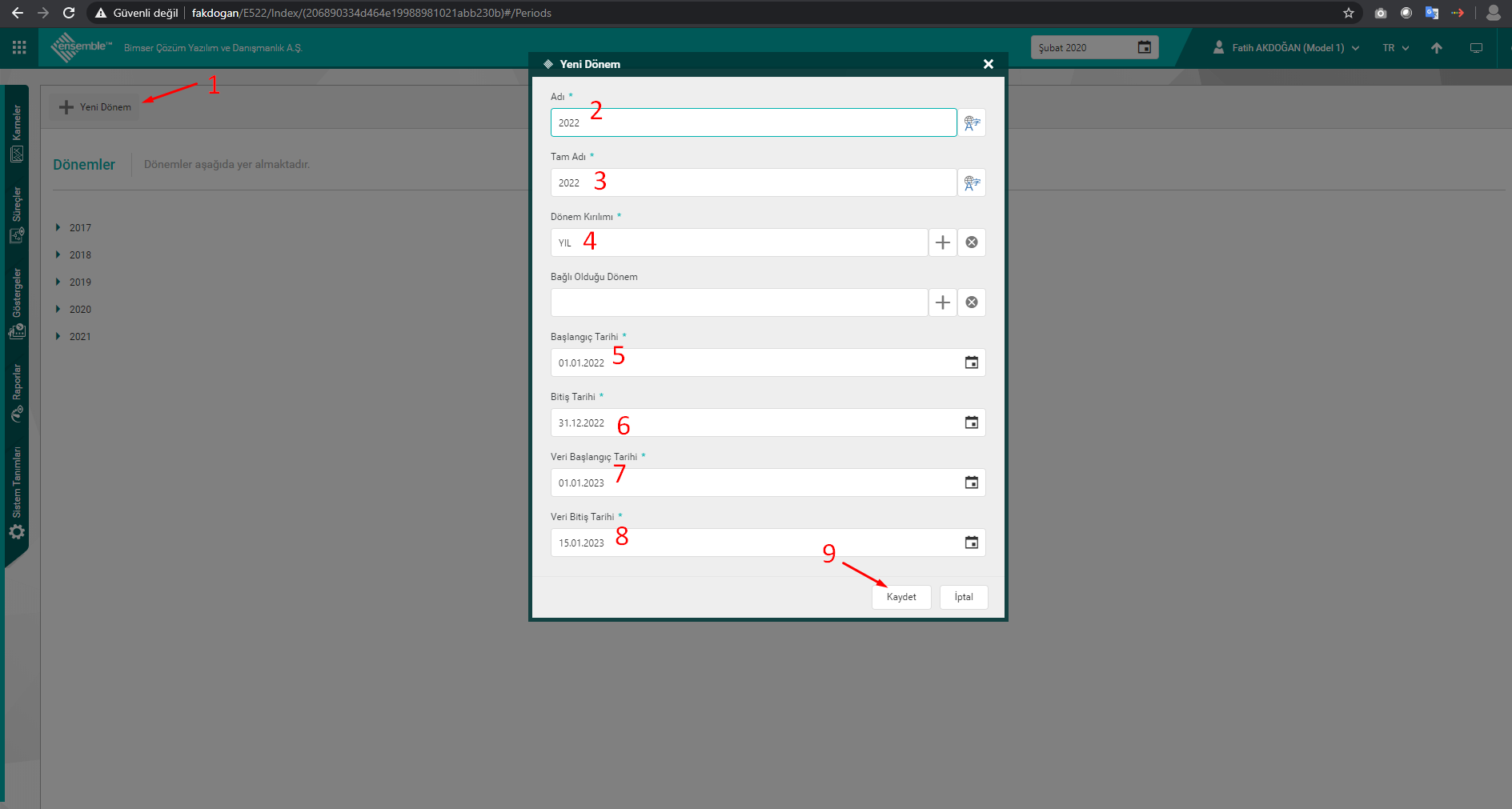Click the plus icon for Bağlı Olduğu Dönem
This screenshot has width=1512, height=809.
coord(943,302)
